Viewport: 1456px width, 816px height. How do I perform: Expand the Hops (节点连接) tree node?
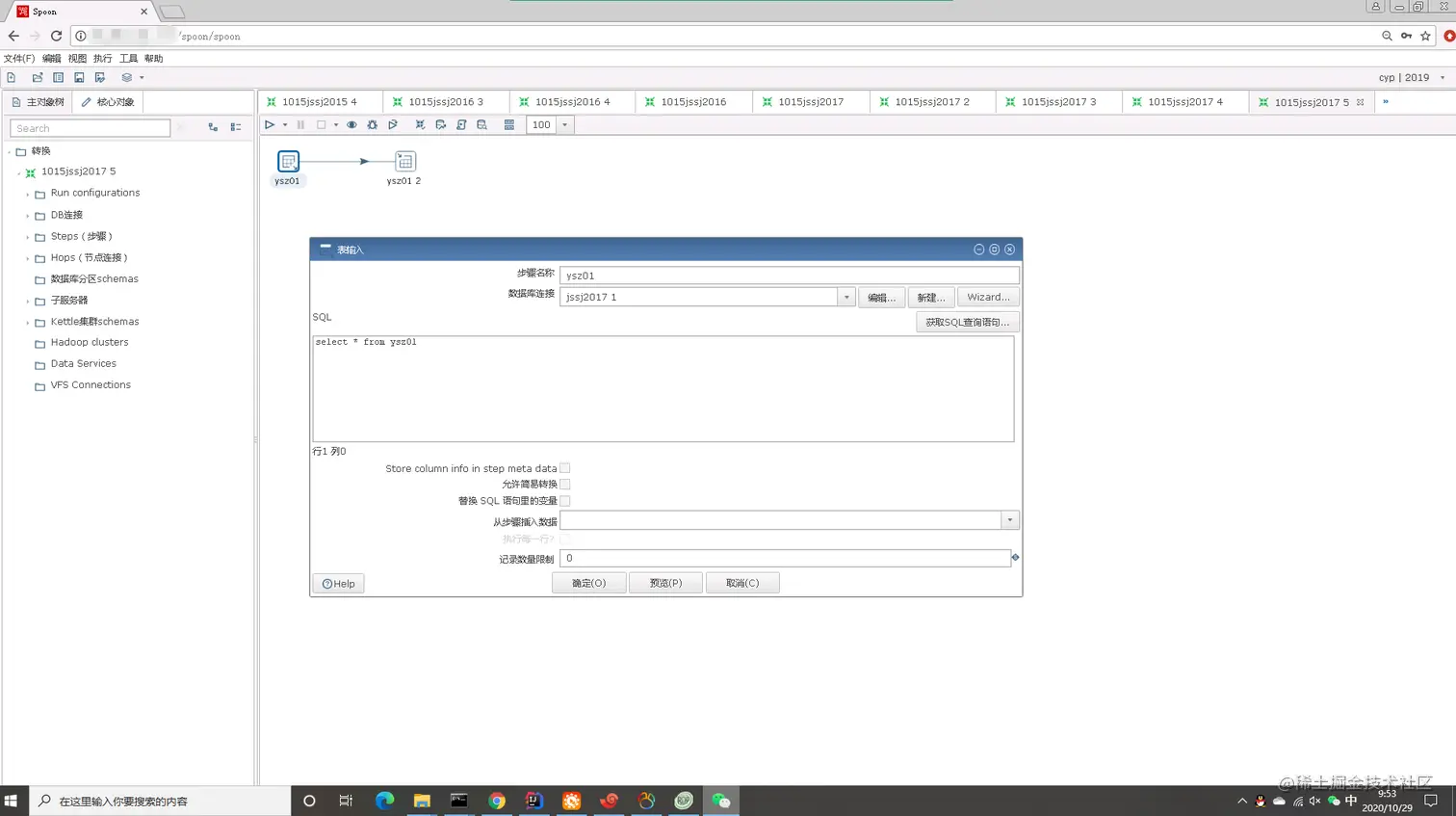click(28, 258)
